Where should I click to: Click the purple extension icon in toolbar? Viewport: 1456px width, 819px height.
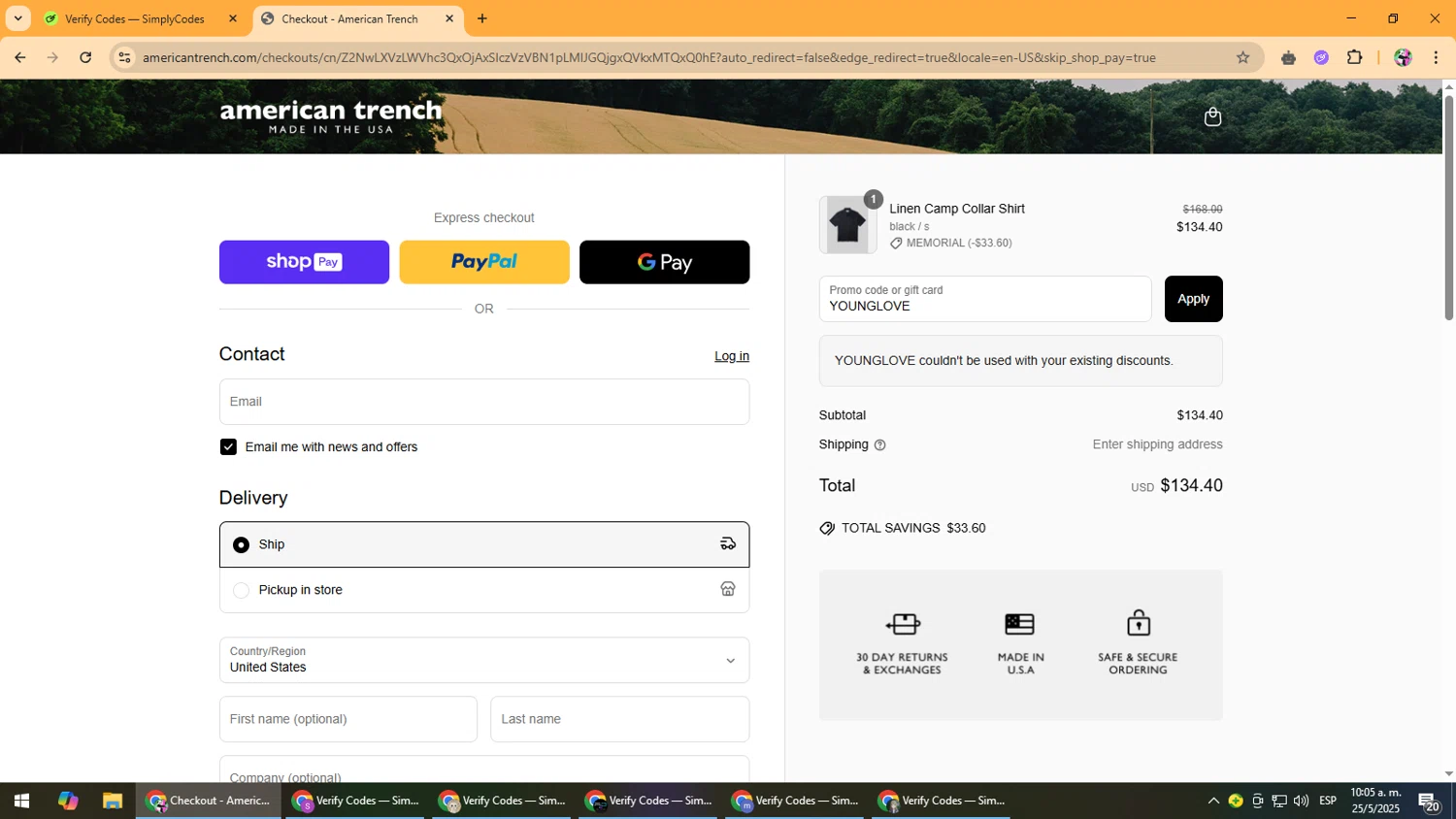[x=1321, y=57]
